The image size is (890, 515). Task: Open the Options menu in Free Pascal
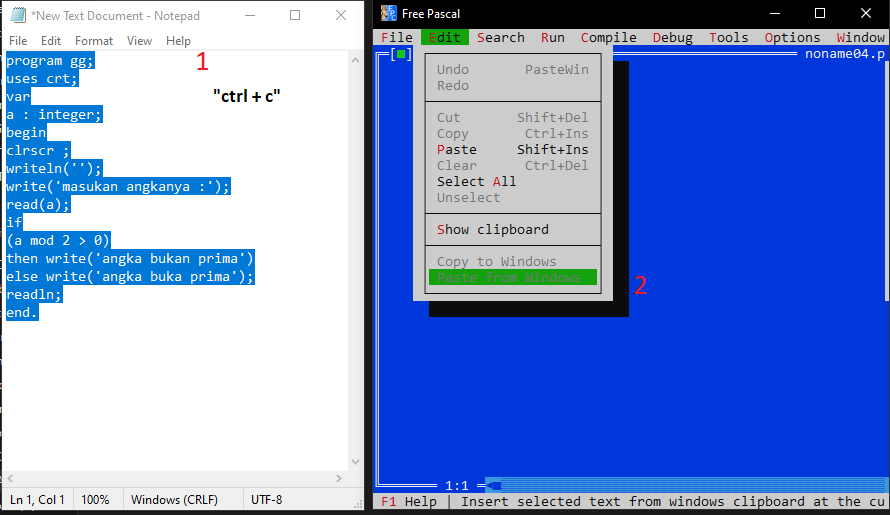(792, 37)
